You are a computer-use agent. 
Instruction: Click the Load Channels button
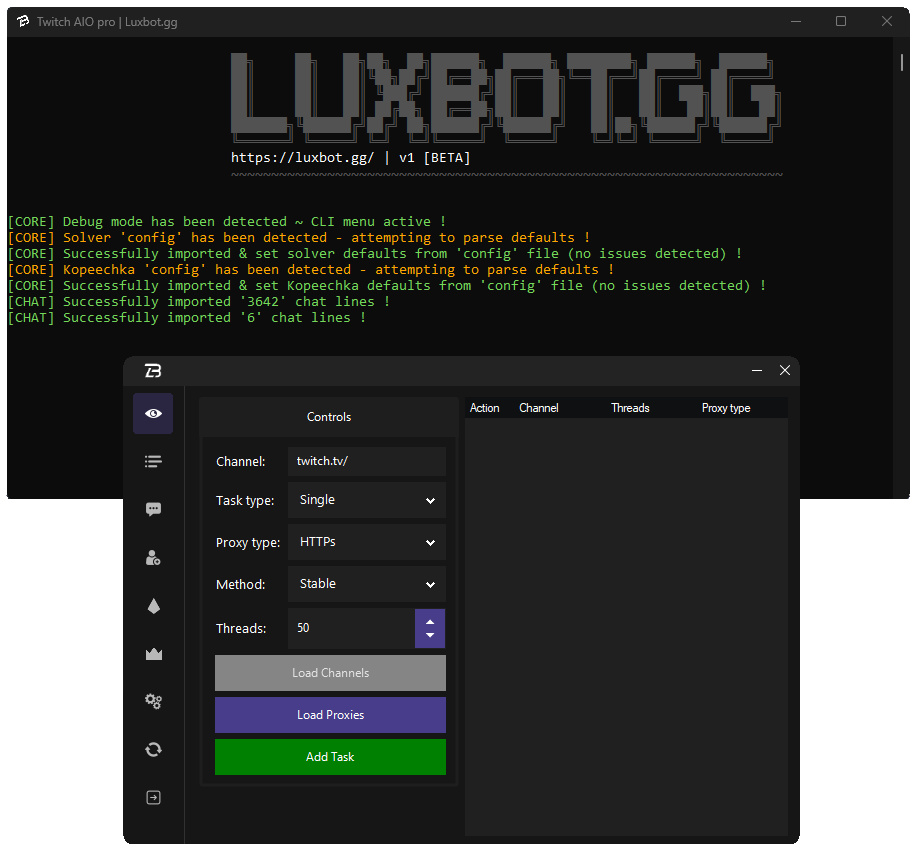pyautogui.click(x=330, y=673)
